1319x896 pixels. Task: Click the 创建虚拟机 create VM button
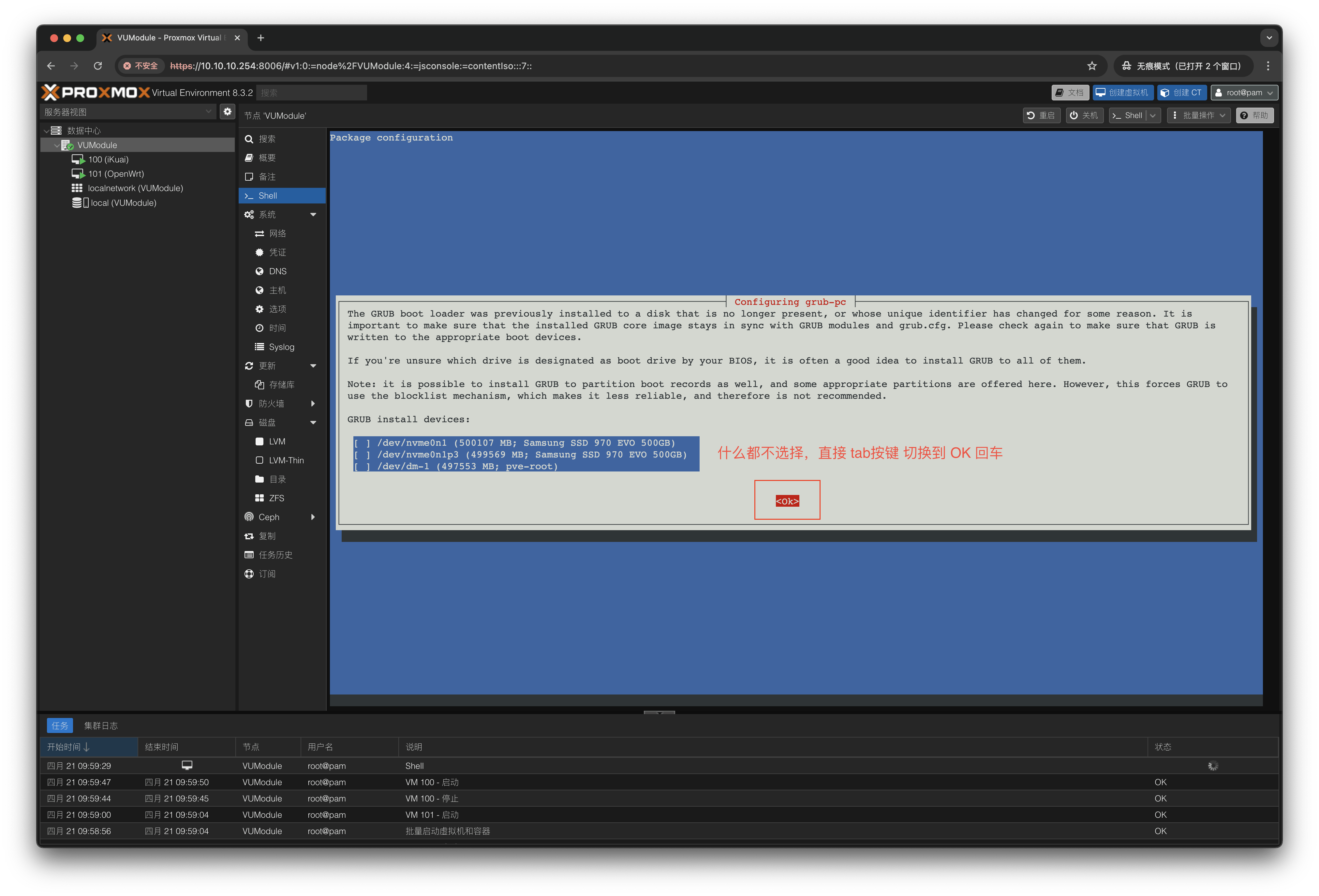pos(1123,93)
